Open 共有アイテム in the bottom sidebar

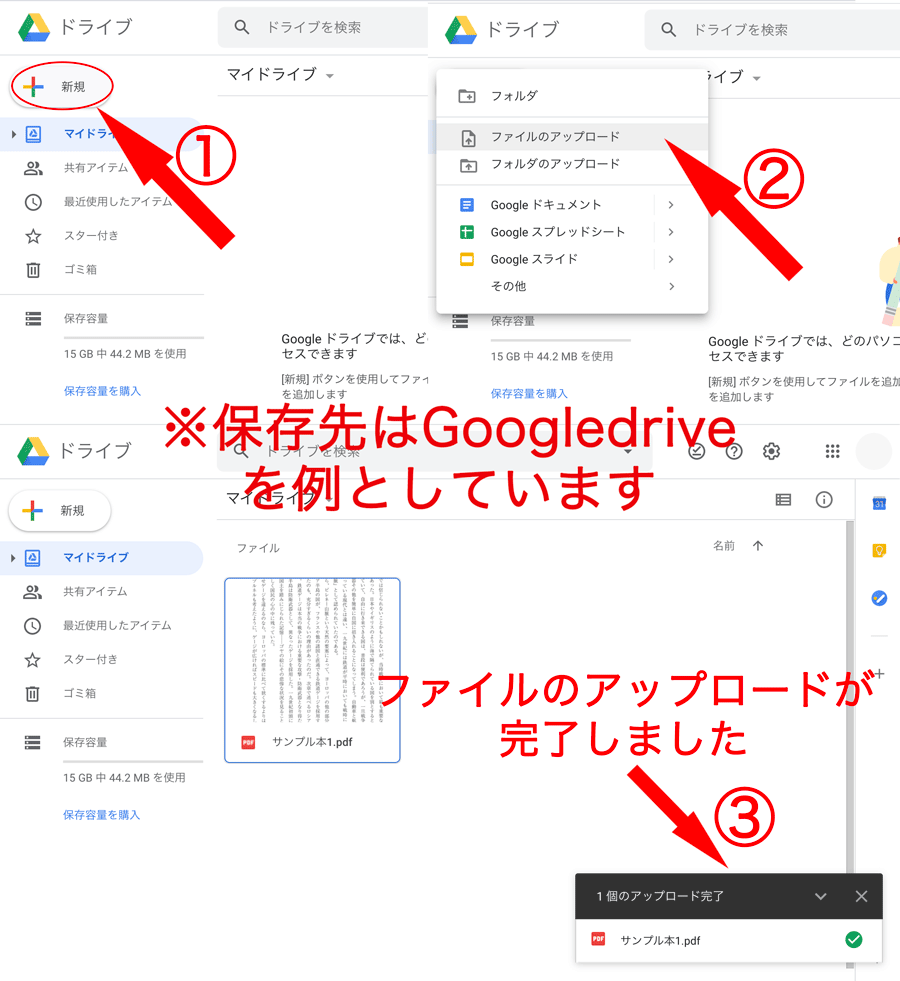tap(95, 591)
